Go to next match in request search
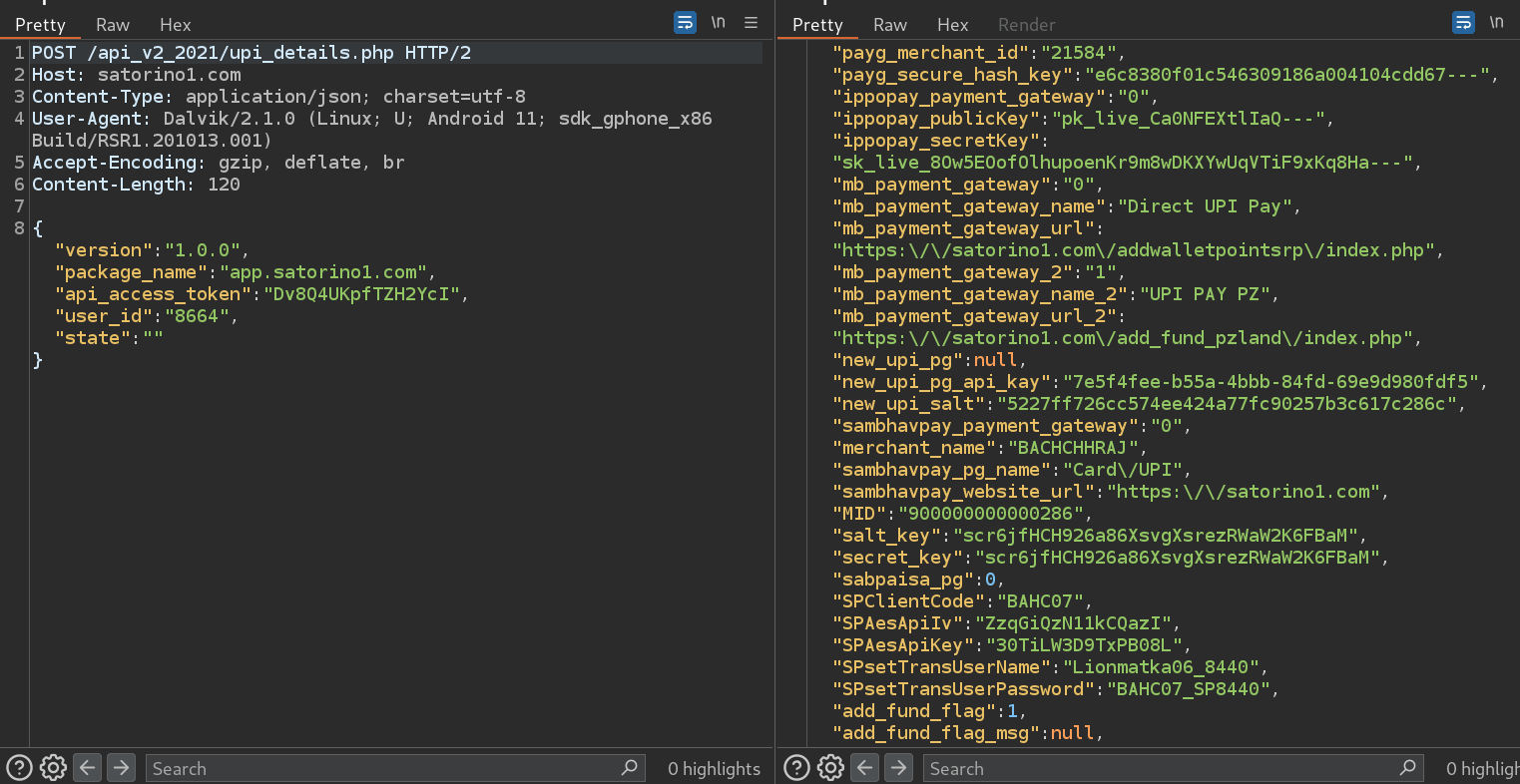The height and width of the screenshot is (784, 1520). (x=122, y=768)
